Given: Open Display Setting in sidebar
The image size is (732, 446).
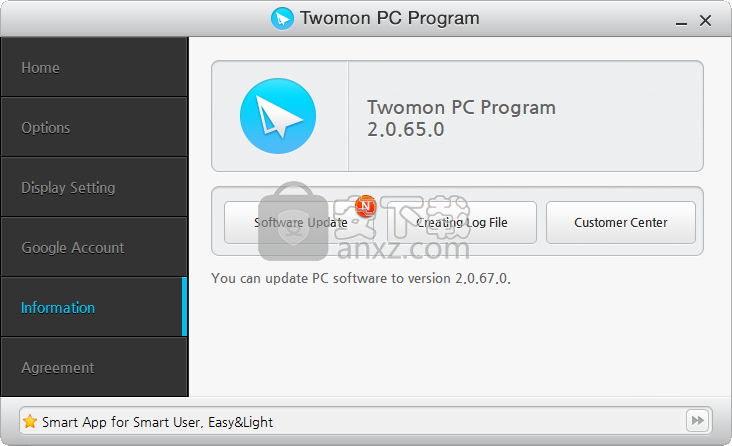Looking at the screenshot, I should coord(94,187).
